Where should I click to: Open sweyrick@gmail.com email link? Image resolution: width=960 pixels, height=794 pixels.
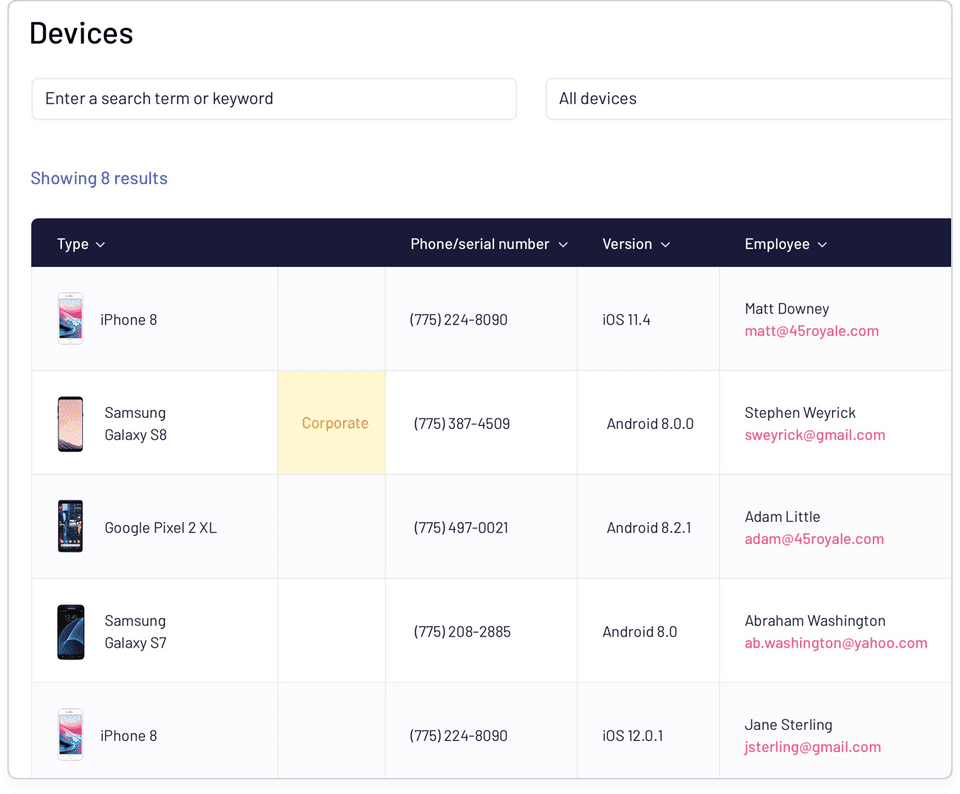pyautogui.click(x=814, y=435)
